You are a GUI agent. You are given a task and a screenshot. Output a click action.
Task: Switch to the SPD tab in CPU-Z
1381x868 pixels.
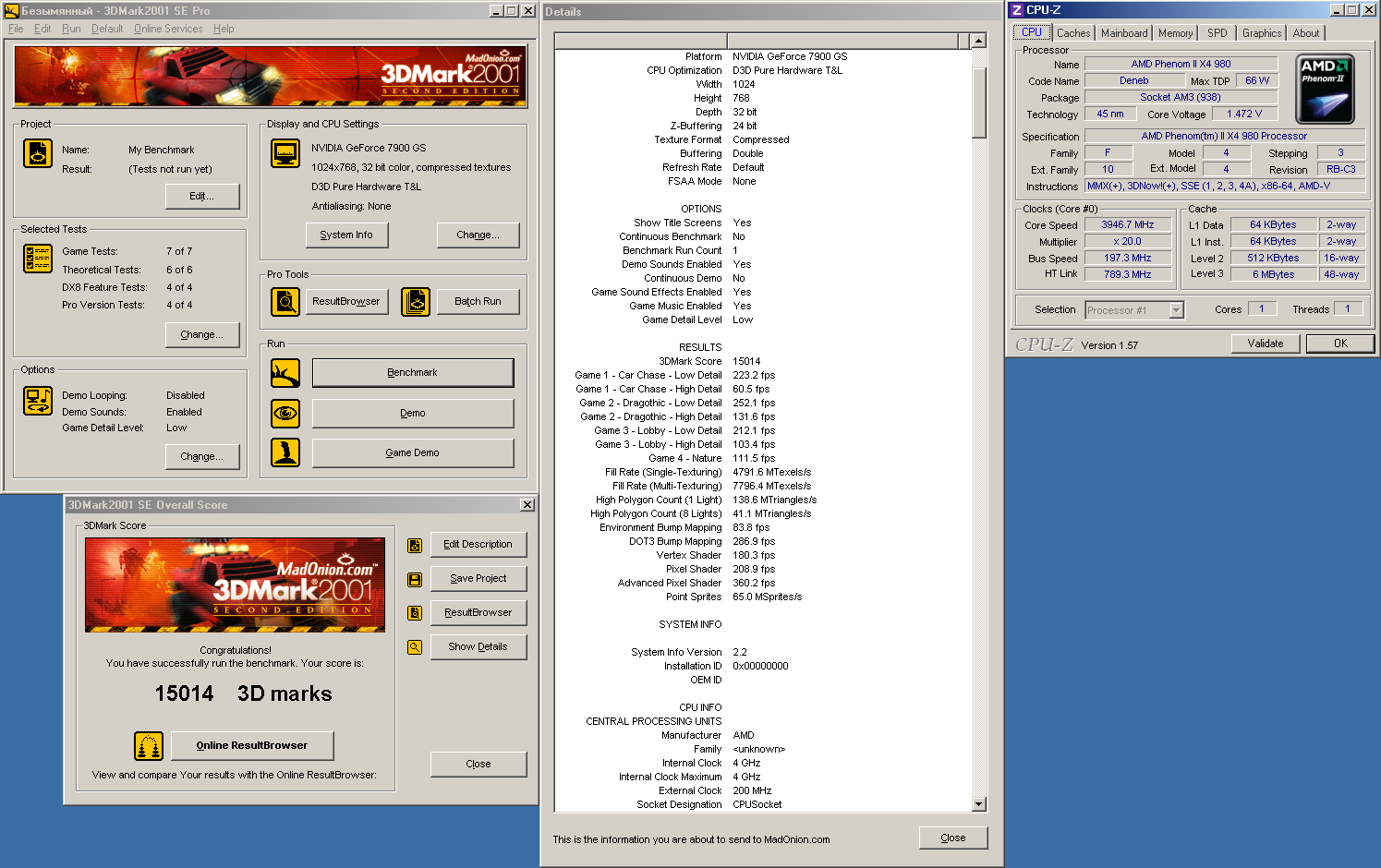(x=1217, y=33)
